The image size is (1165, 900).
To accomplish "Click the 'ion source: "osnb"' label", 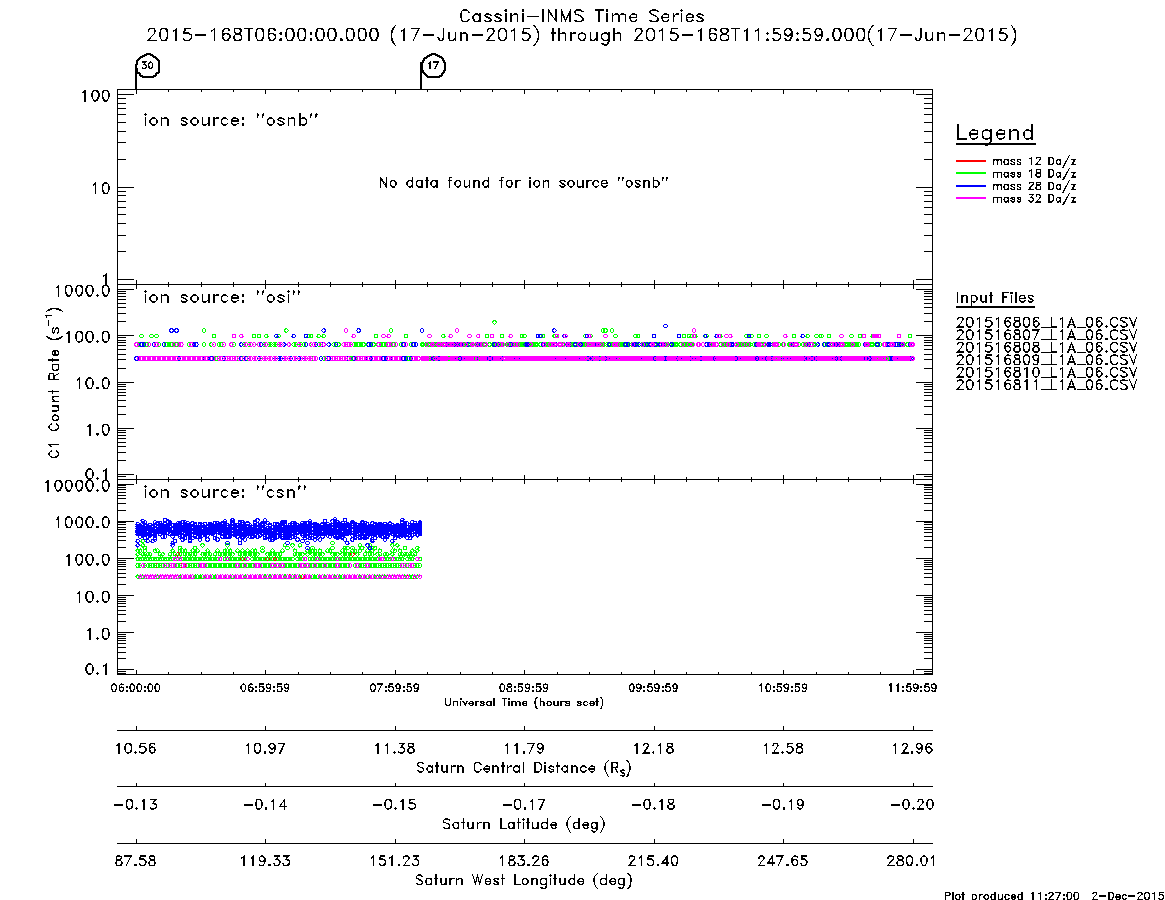I will point(231,120).
